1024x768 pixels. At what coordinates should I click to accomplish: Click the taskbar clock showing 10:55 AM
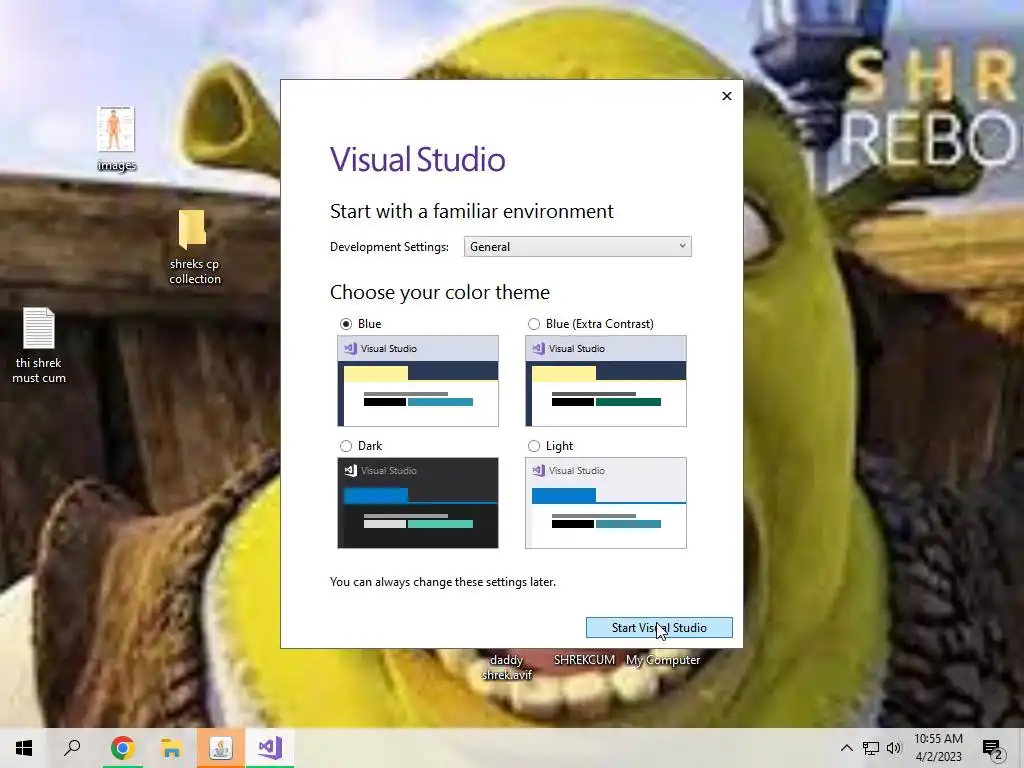tap(938, 748)
